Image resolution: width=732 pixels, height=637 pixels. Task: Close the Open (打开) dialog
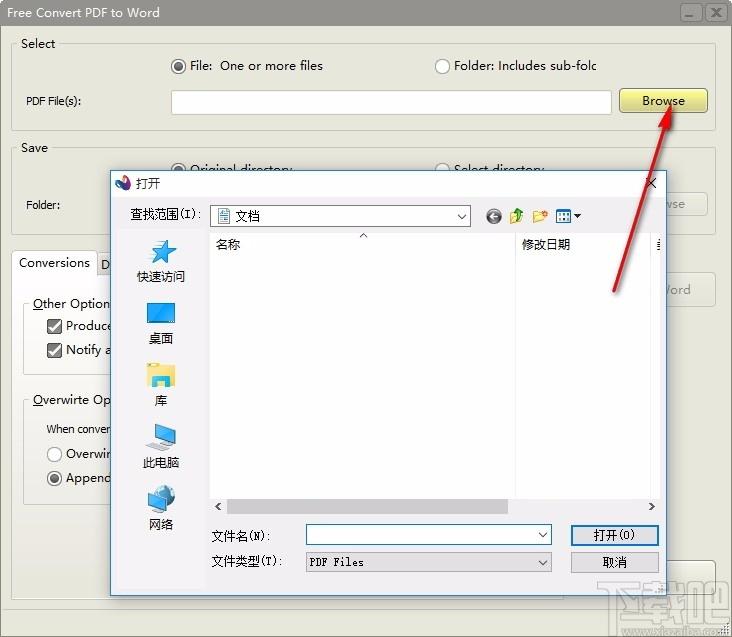coord(651,183)
